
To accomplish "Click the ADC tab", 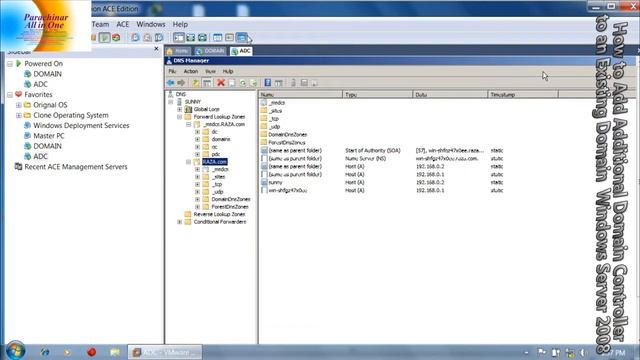I will (x=241, y=51).
